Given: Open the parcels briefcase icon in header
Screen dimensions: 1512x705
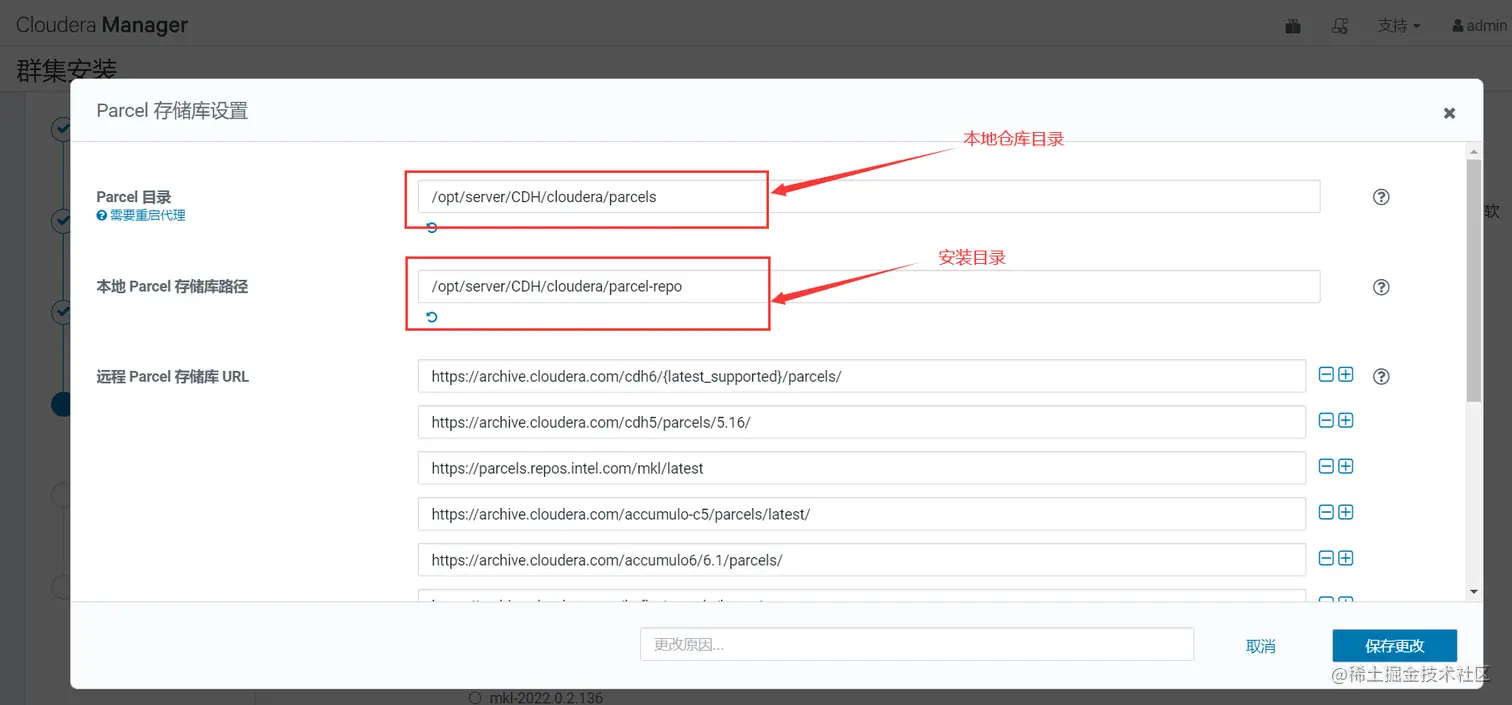Looking at the screenshot, I should pos(1293,26).
